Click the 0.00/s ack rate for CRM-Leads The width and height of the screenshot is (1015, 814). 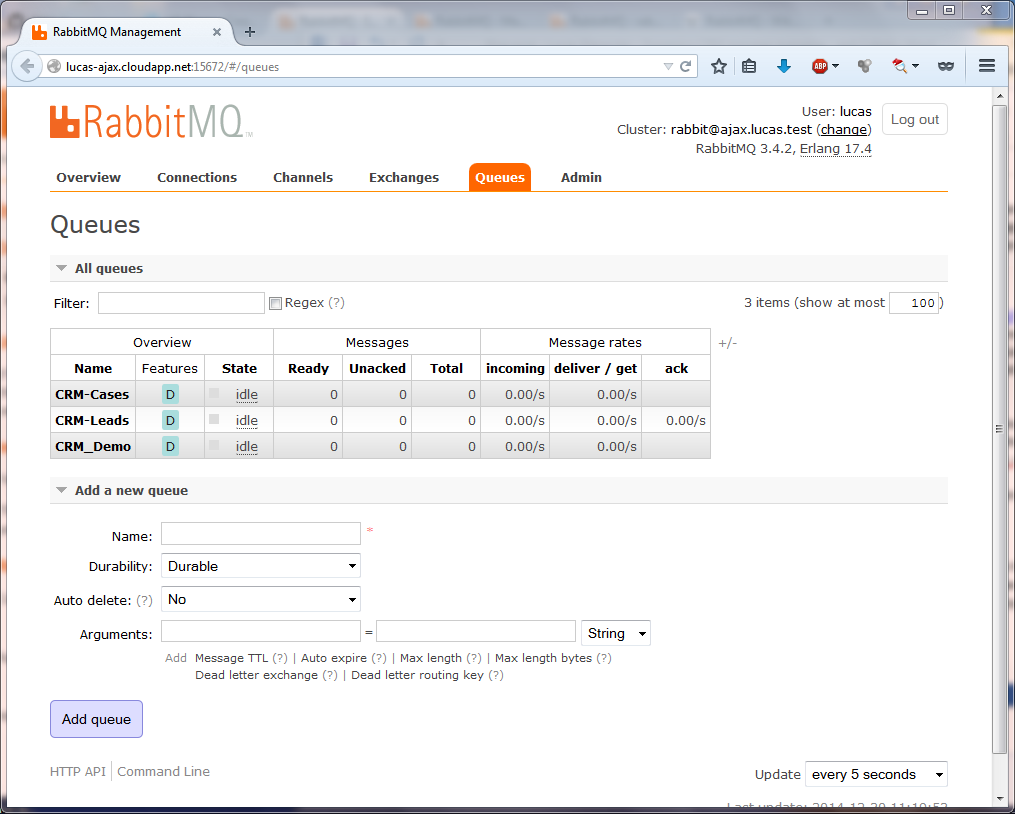(x=686, y=420)
